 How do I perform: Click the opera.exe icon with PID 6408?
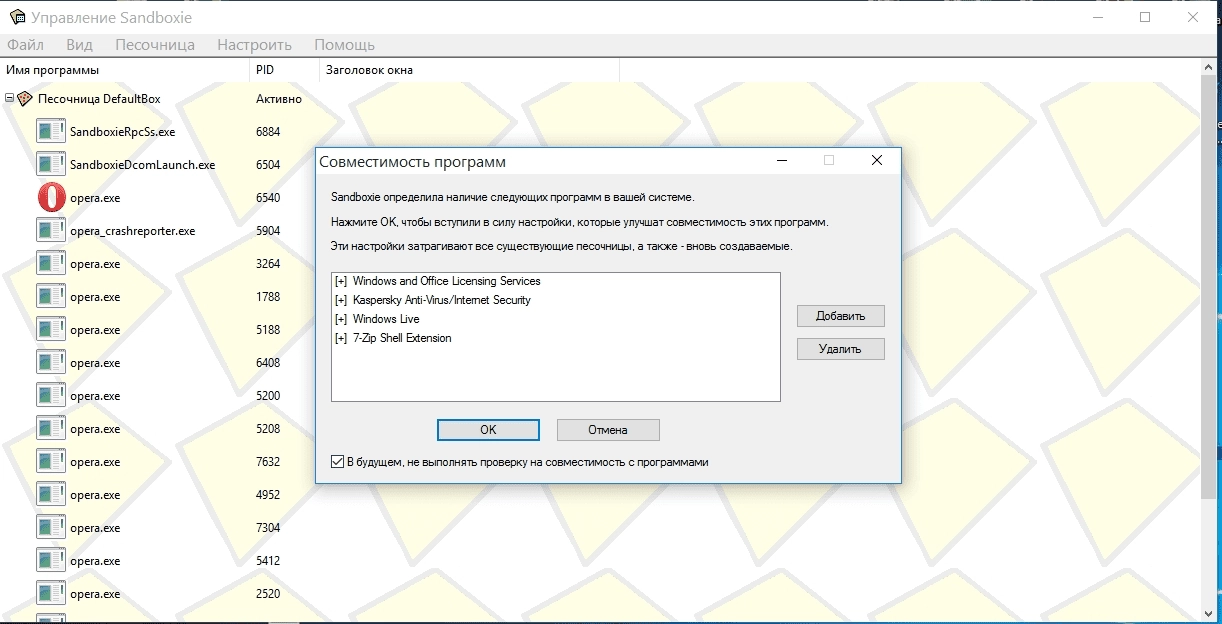click(x=51, y=362)
